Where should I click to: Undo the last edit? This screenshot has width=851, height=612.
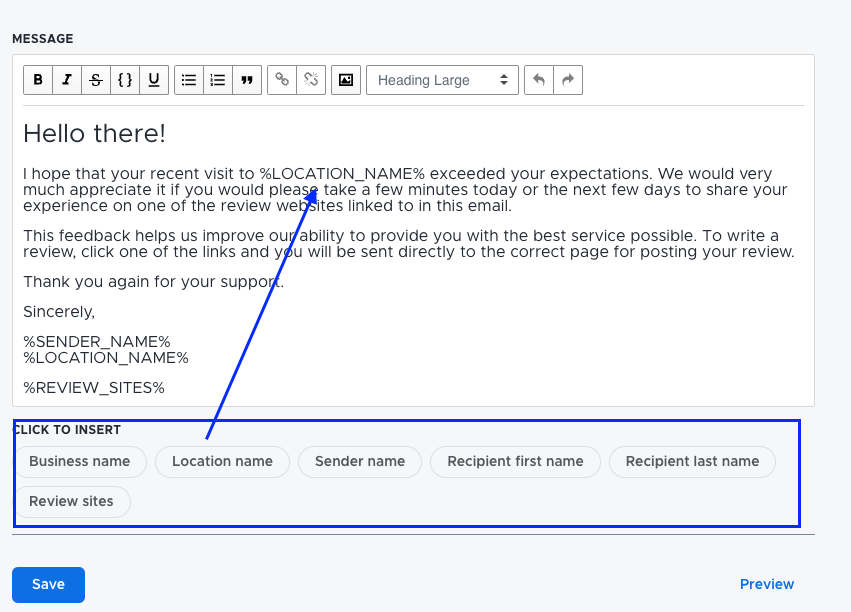coord(539,80)
